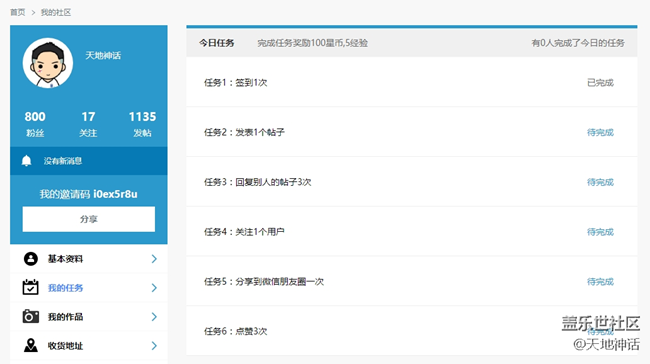Open the 收货地址 menu entry
Image resolution: width=650 pixels, height=364 pixels.
coord(89,346)
